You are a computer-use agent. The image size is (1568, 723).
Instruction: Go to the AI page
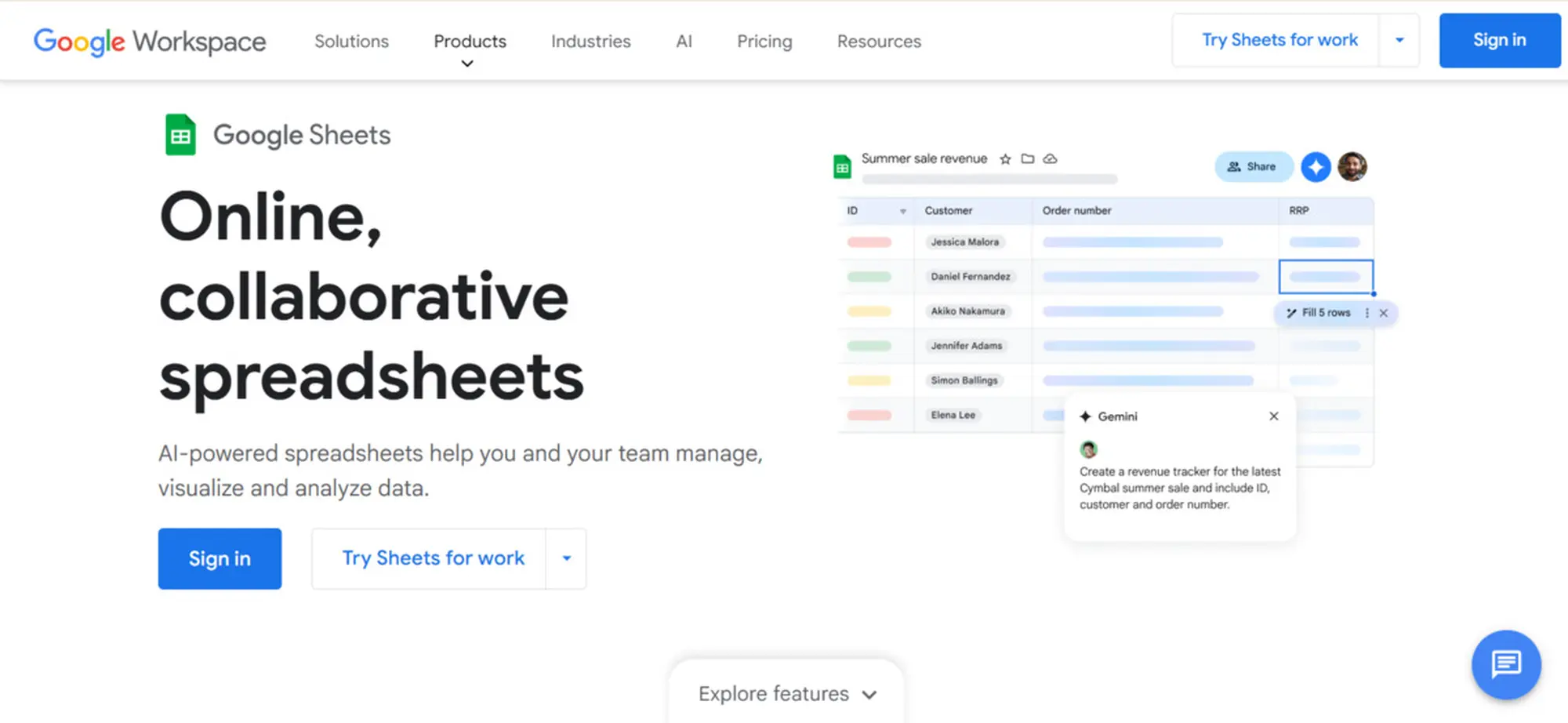(684, 41)
